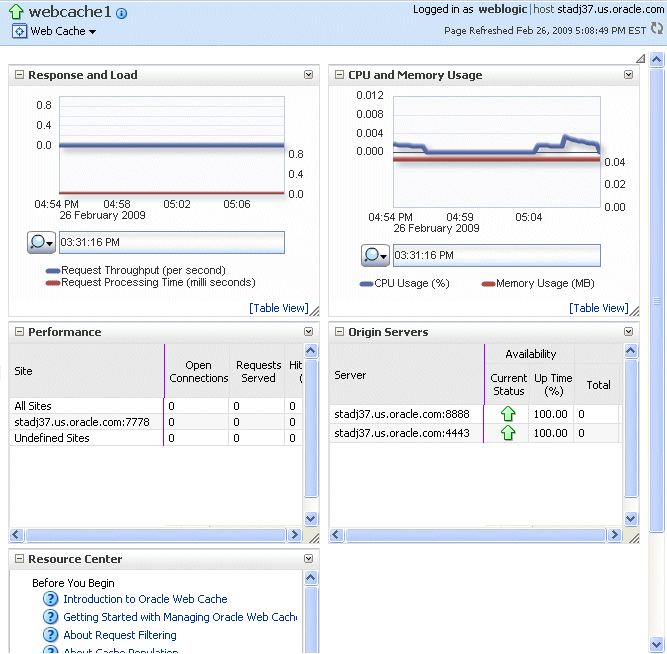Open Table View for CPU and Memory Usage
Viewport: 667px width, 654px height.
(599, 308)
